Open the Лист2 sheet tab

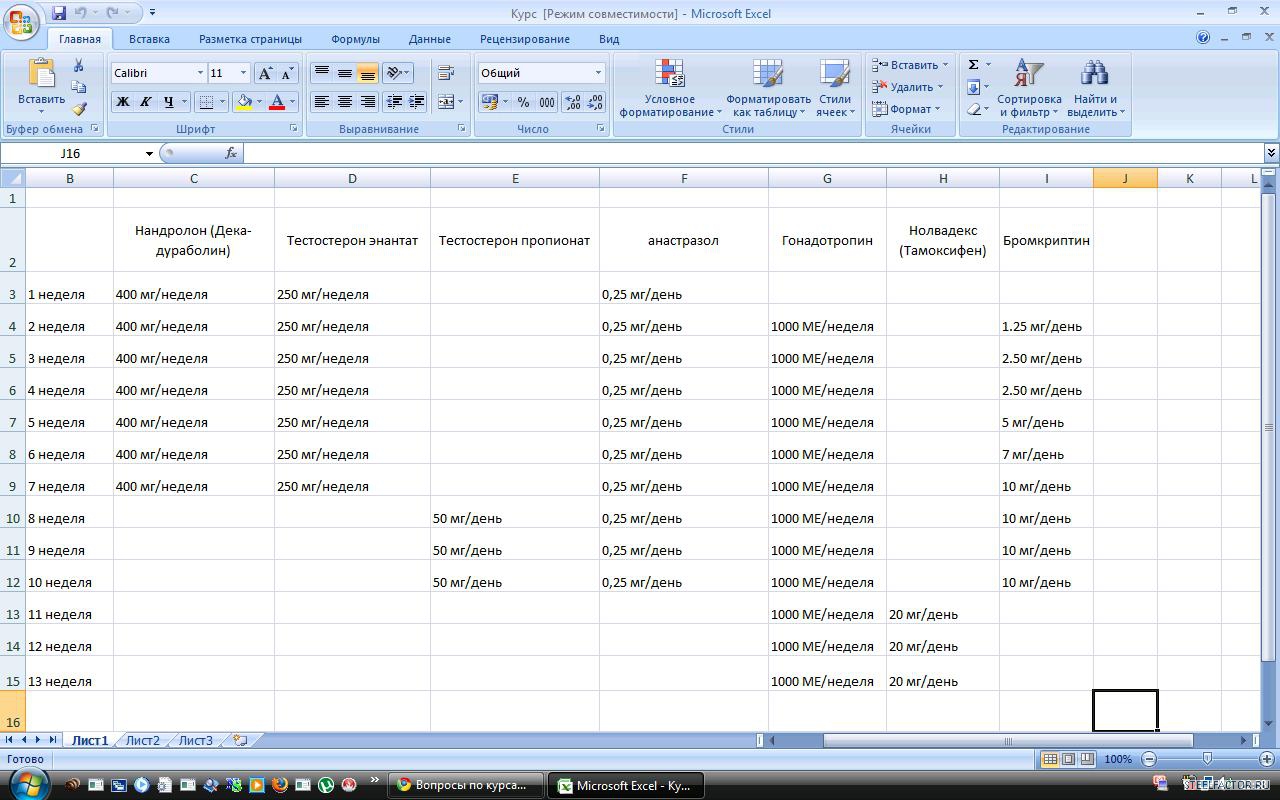tap(142, 740)
